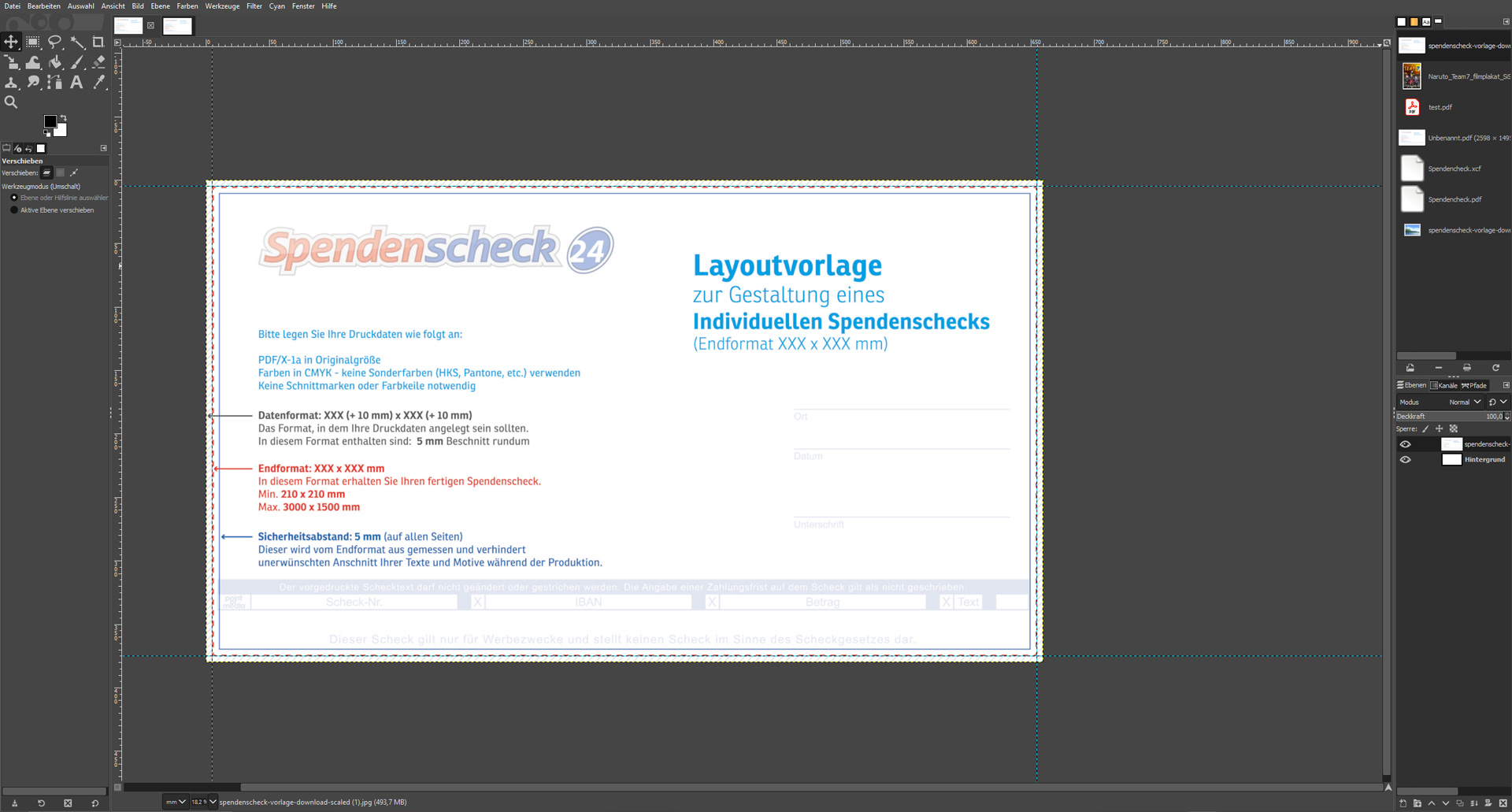Viewport: 1512px width, 812px height.
Task: Toggle lock pixels brush icon
Action: (1425, 429)
